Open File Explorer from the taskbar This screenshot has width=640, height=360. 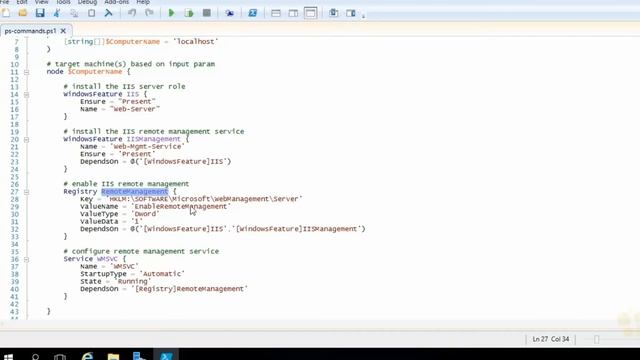point(113,356)
